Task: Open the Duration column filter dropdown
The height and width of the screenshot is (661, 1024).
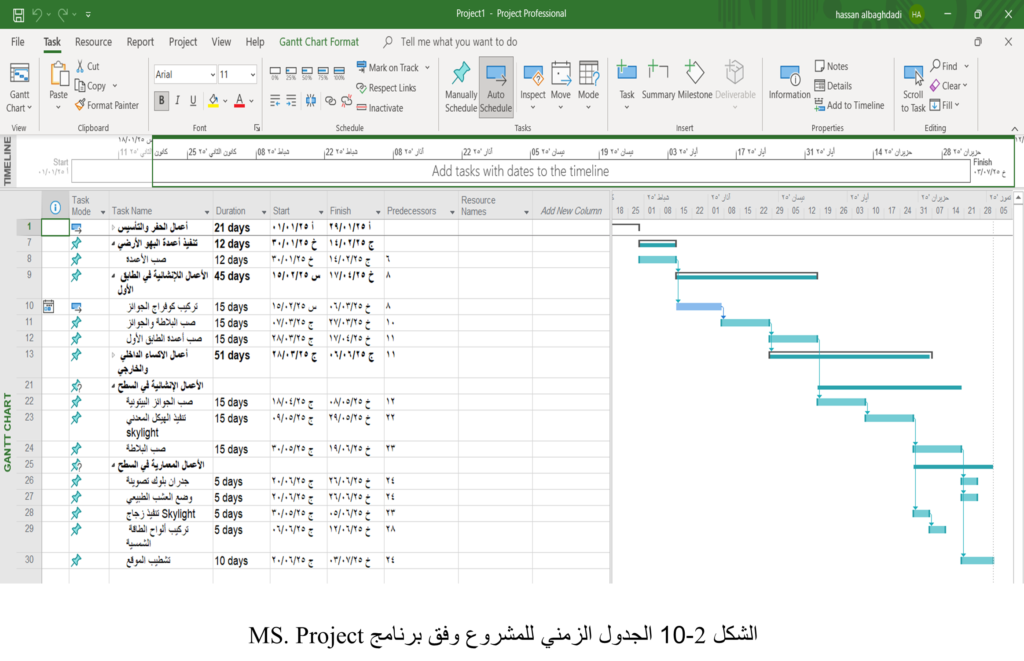Action: (263, 211)
